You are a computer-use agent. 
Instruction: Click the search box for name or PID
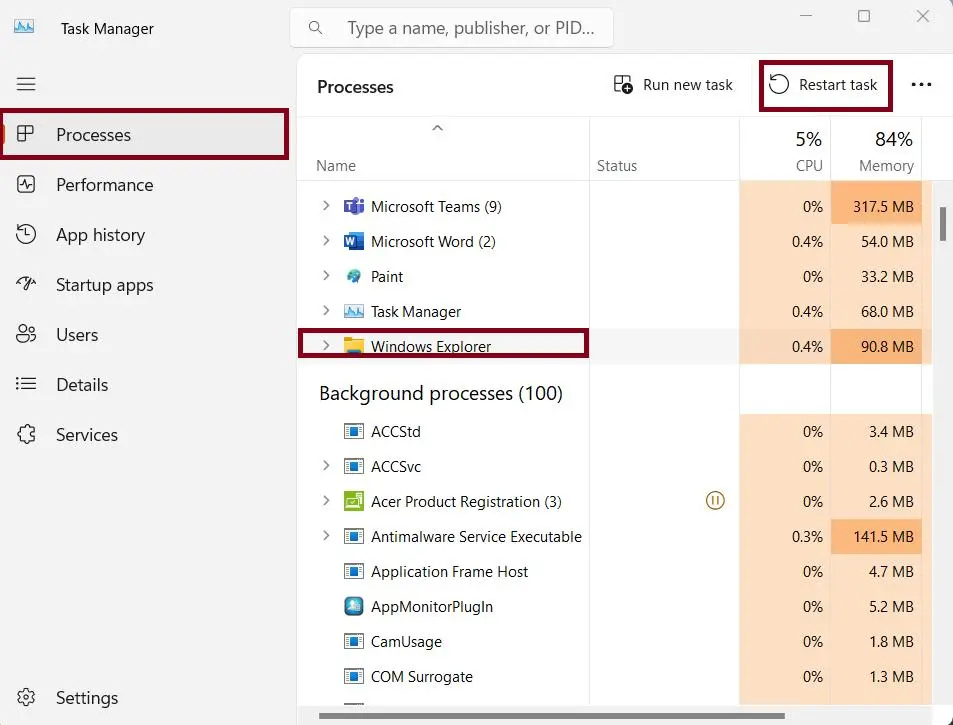coord(452,27)
